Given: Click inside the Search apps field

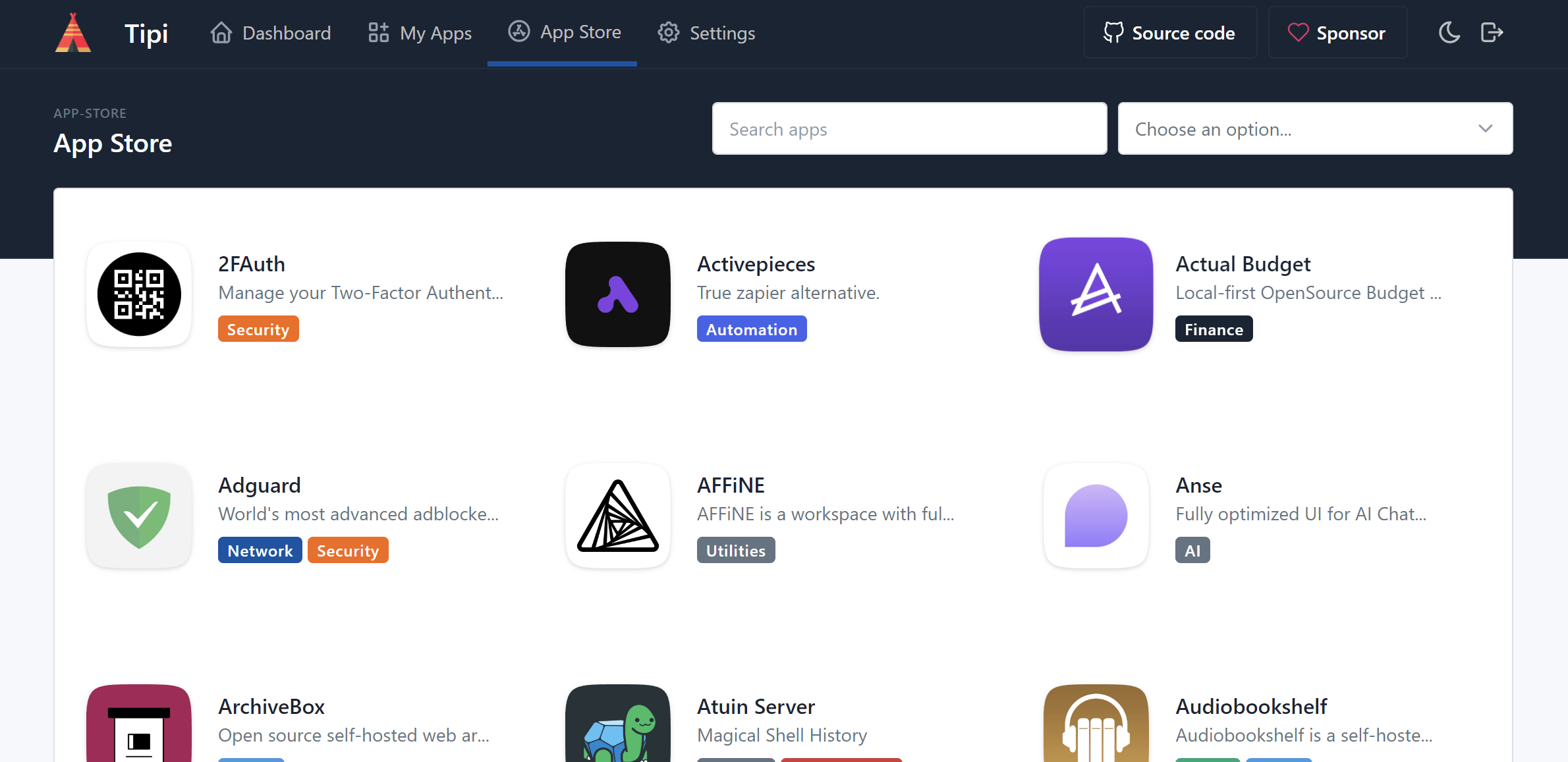Looking at the screenshot, I should pos(909,128).
